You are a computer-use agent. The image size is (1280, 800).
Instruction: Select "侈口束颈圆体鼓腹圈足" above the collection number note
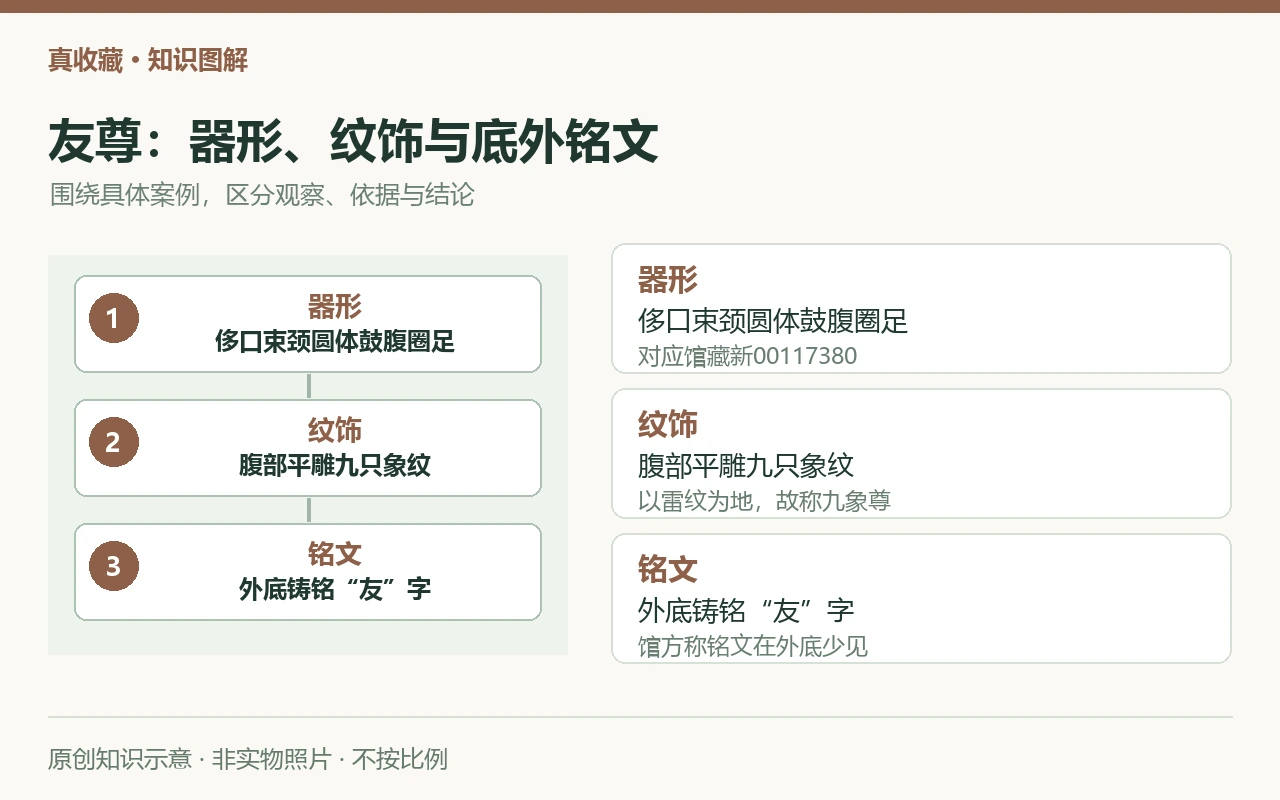[773, 321]
